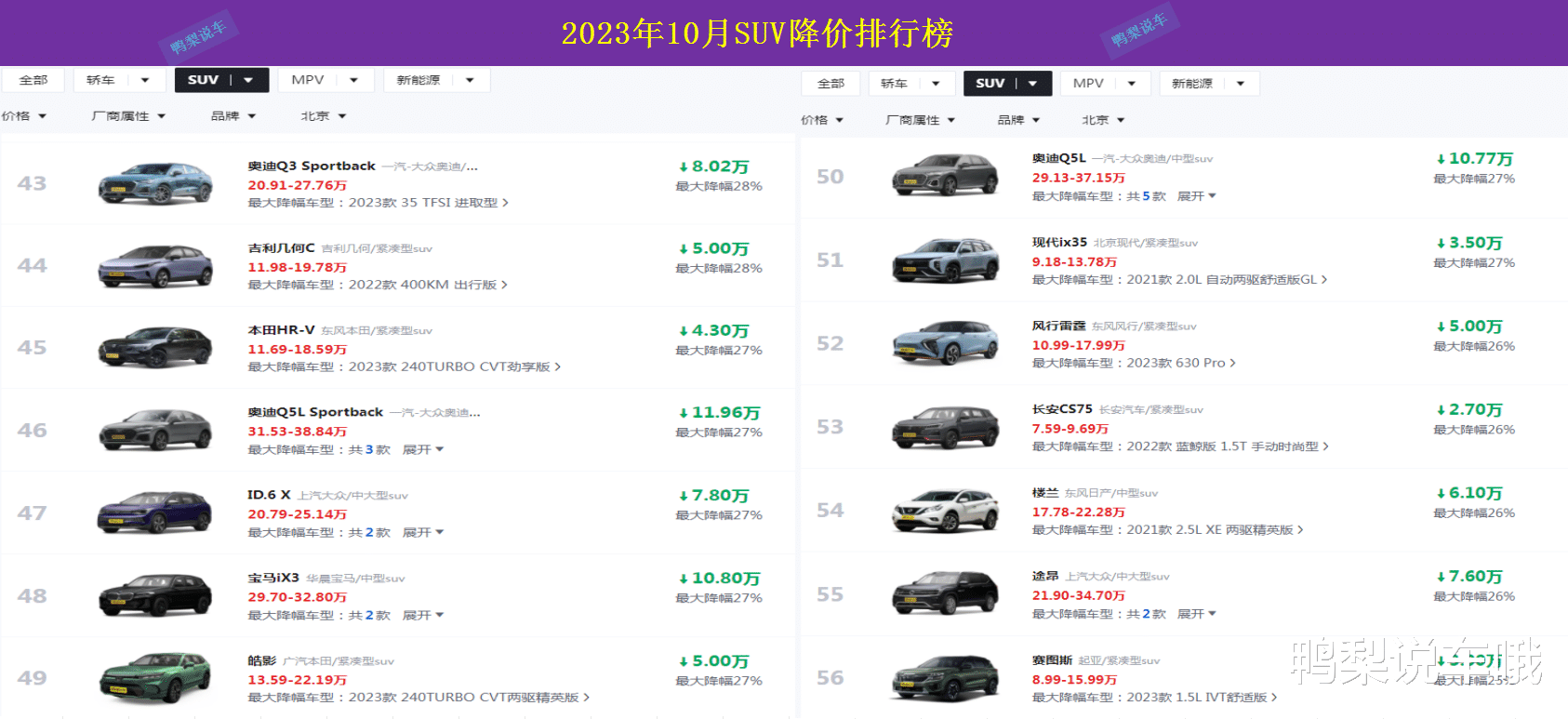The height and width of the screenshot is (719, 1568).
Task: Select the 全部 tab in left panel
Action: (33, 80)
